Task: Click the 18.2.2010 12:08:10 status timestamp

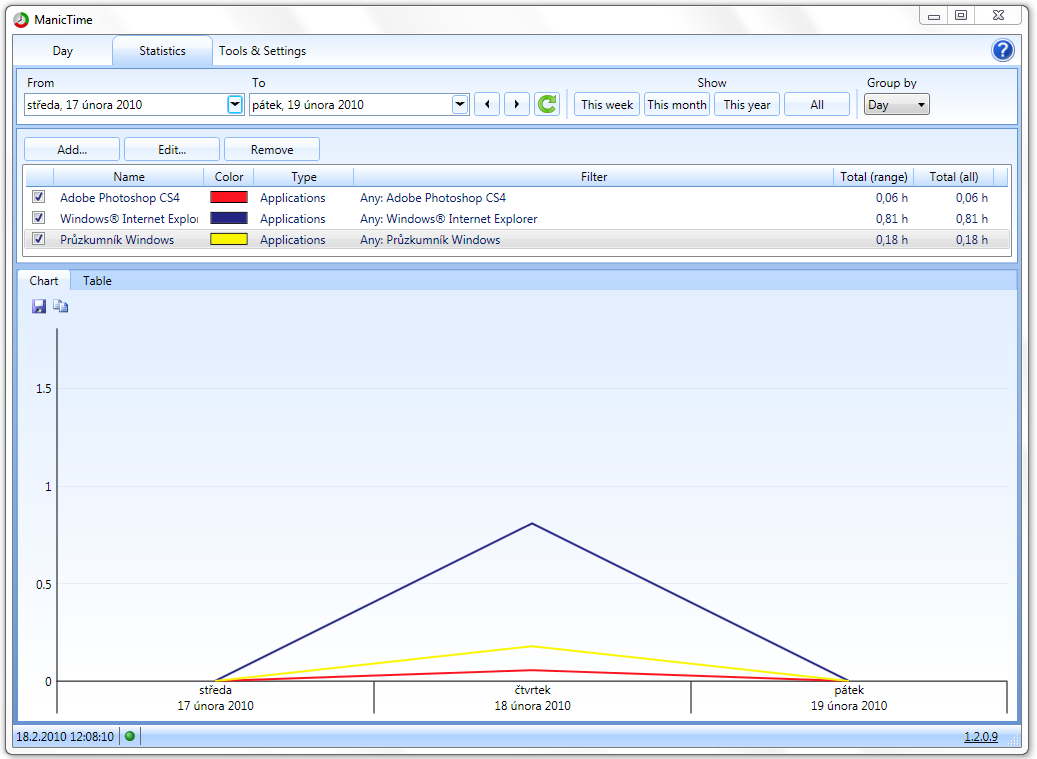Action: [x=65, y=737]
